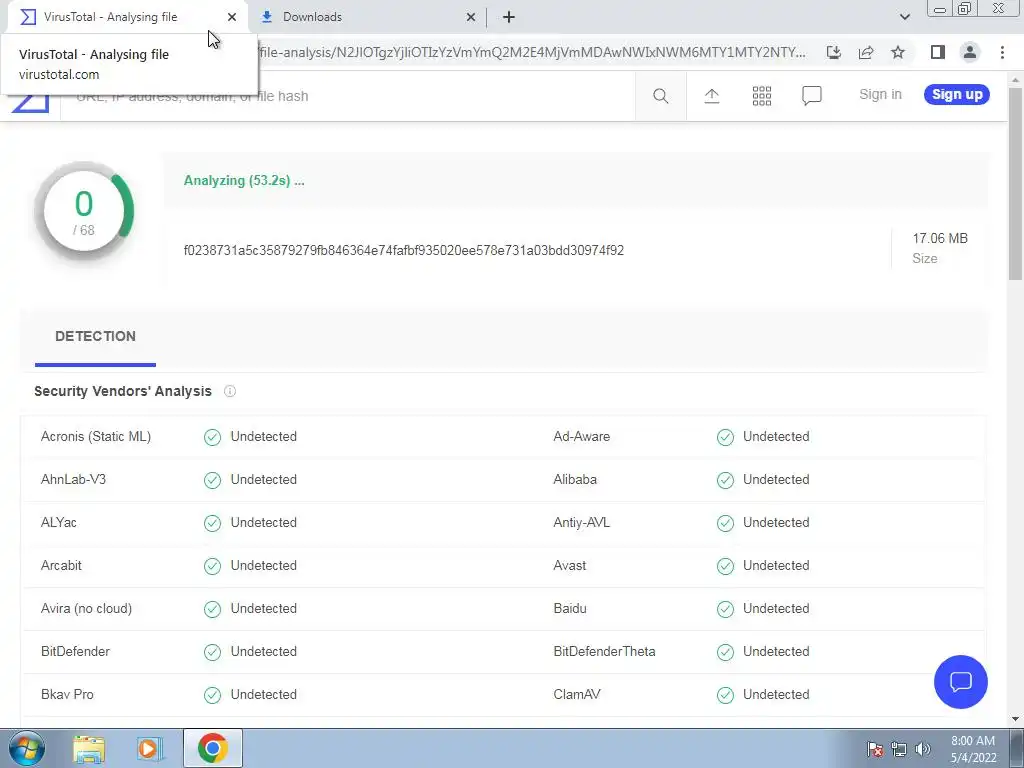Open the media player taskbar icon

150,748
